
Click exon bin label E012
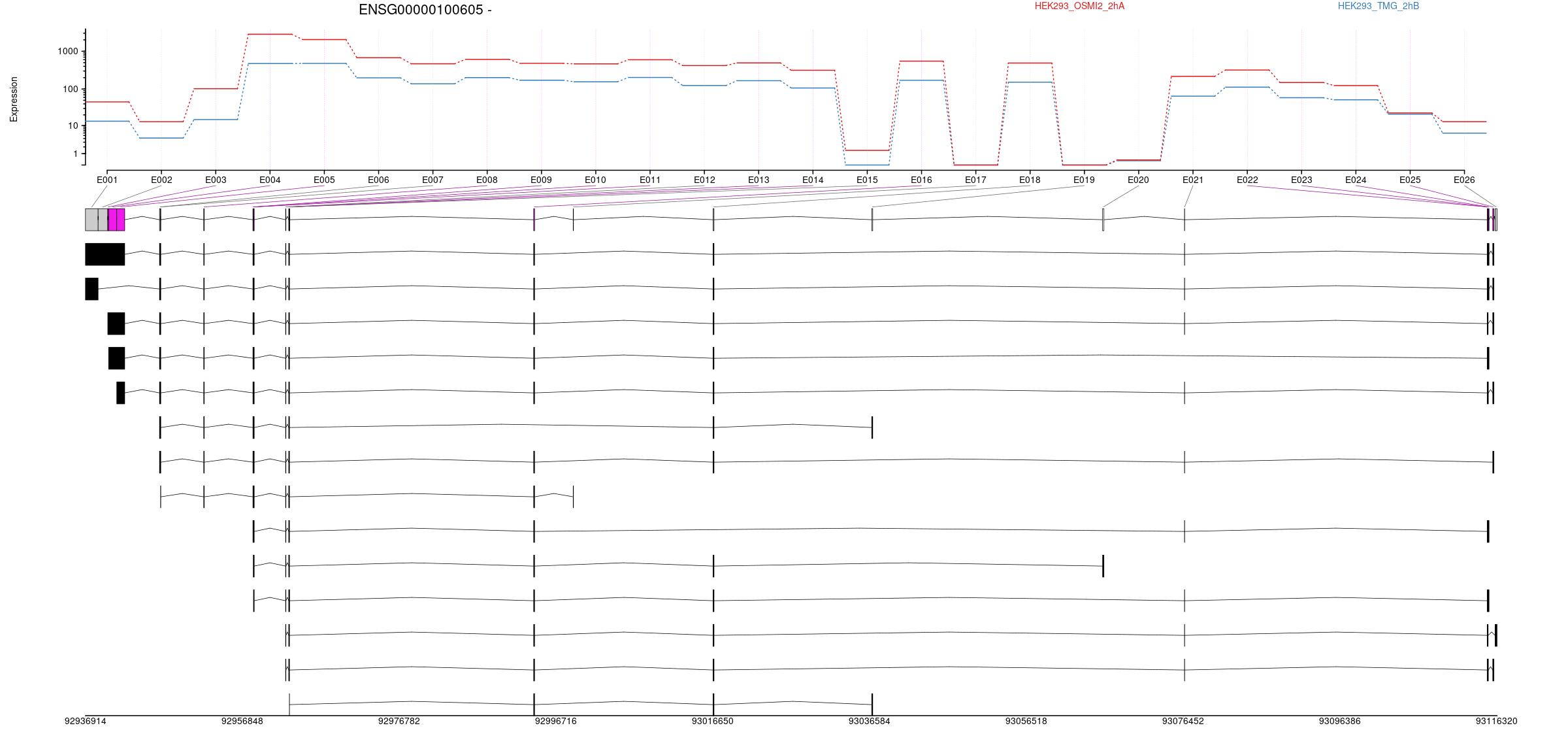pyautogui.click(x=704, y=180)
